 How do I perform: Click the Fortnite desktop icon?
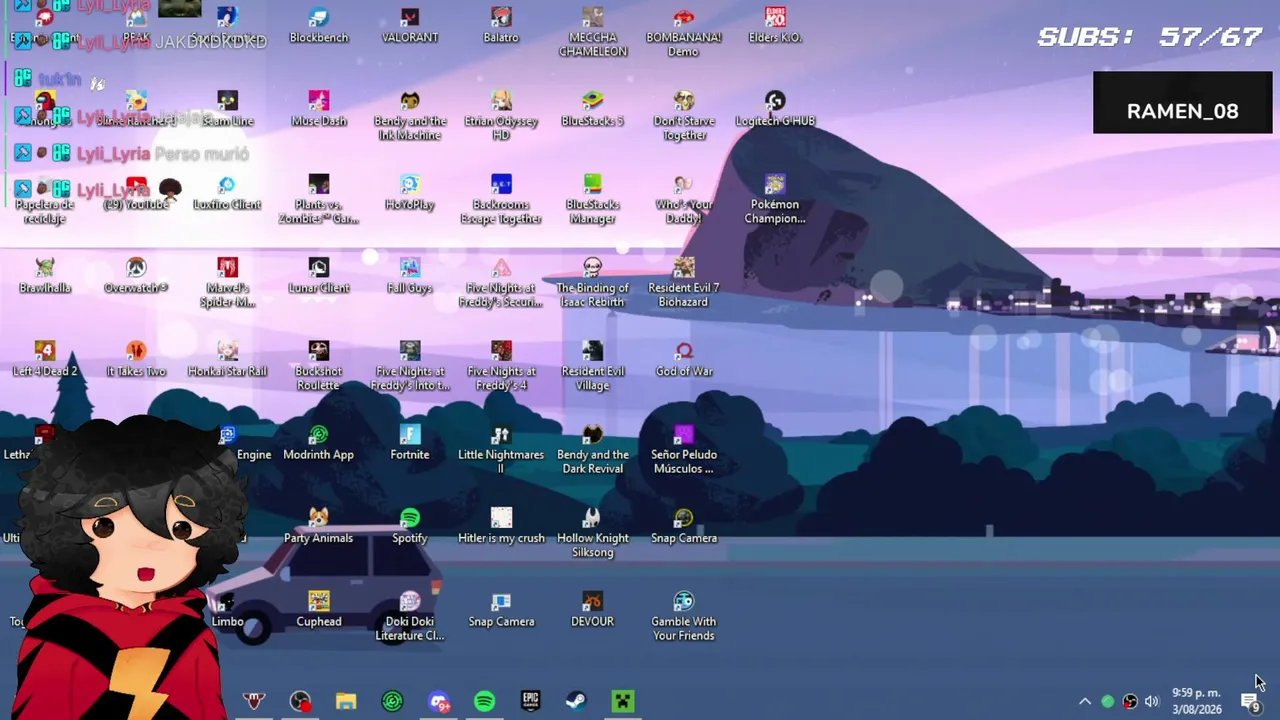click(410, 443)
